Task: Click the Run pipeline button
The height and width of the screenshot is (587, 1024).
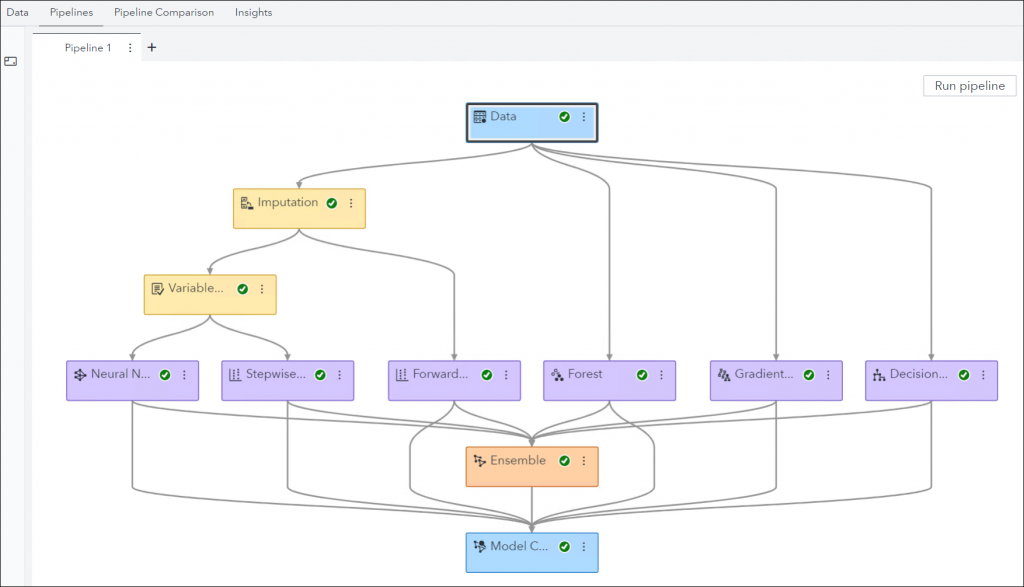Action: 968,85
